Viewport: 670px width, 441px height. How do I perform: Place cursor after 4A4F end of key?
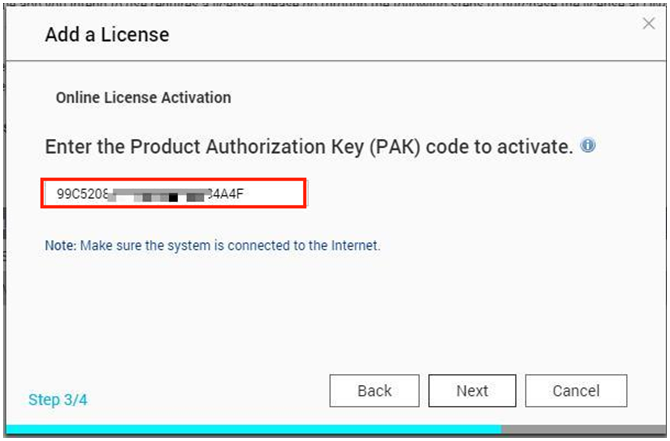(x=244, y=194)
